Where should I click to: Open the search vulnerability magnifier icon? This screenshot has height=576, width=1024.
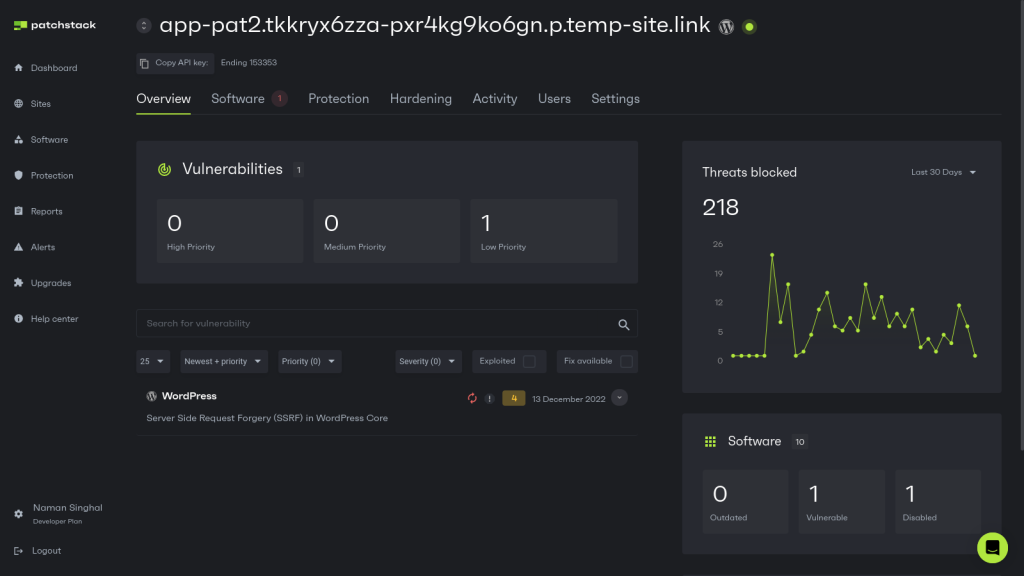(624, 323)
